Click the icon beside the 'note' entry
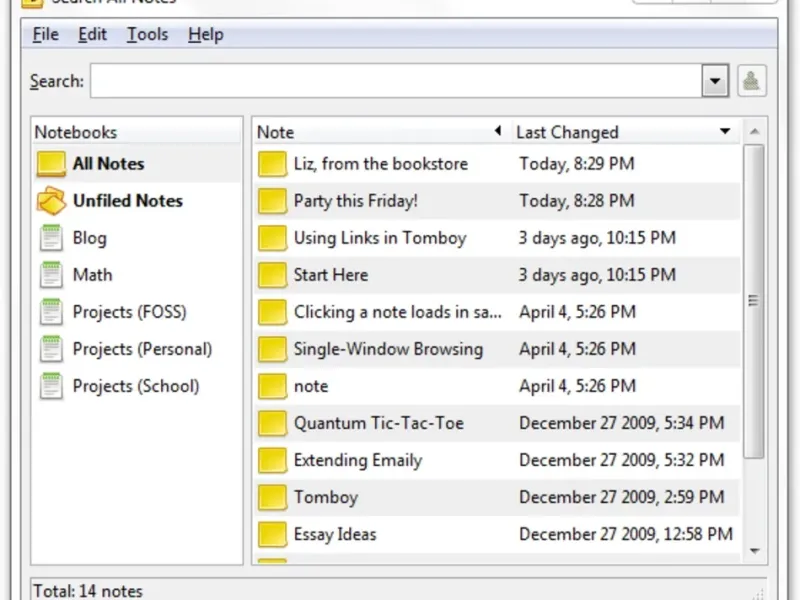 272,386
